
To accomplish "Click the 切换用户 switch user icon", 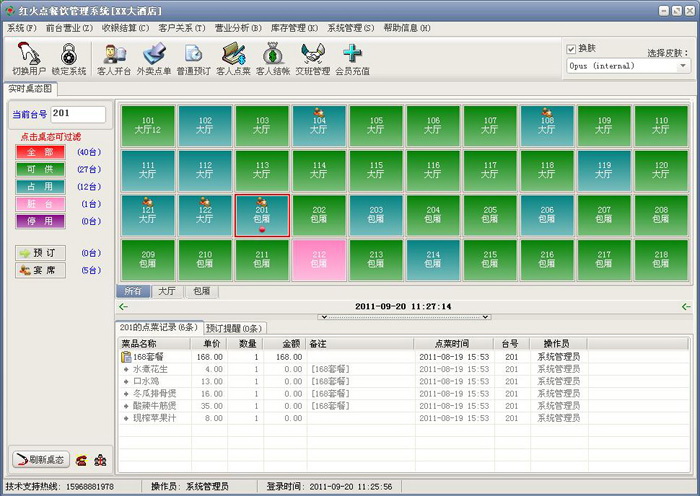I will (26, 58).
